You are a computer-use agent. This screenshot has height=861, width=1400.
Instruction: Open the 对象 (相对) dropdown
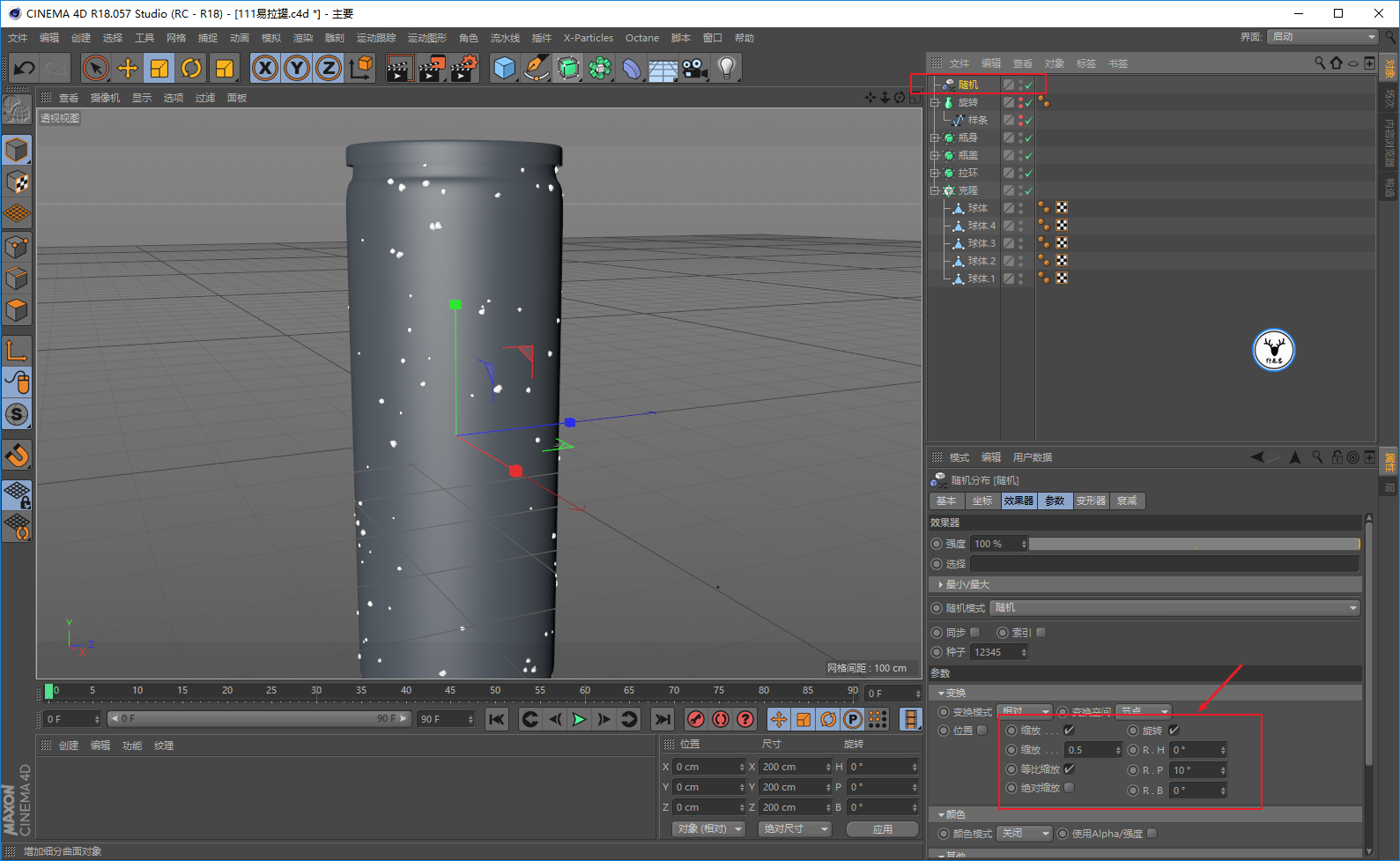click(709, 829)
